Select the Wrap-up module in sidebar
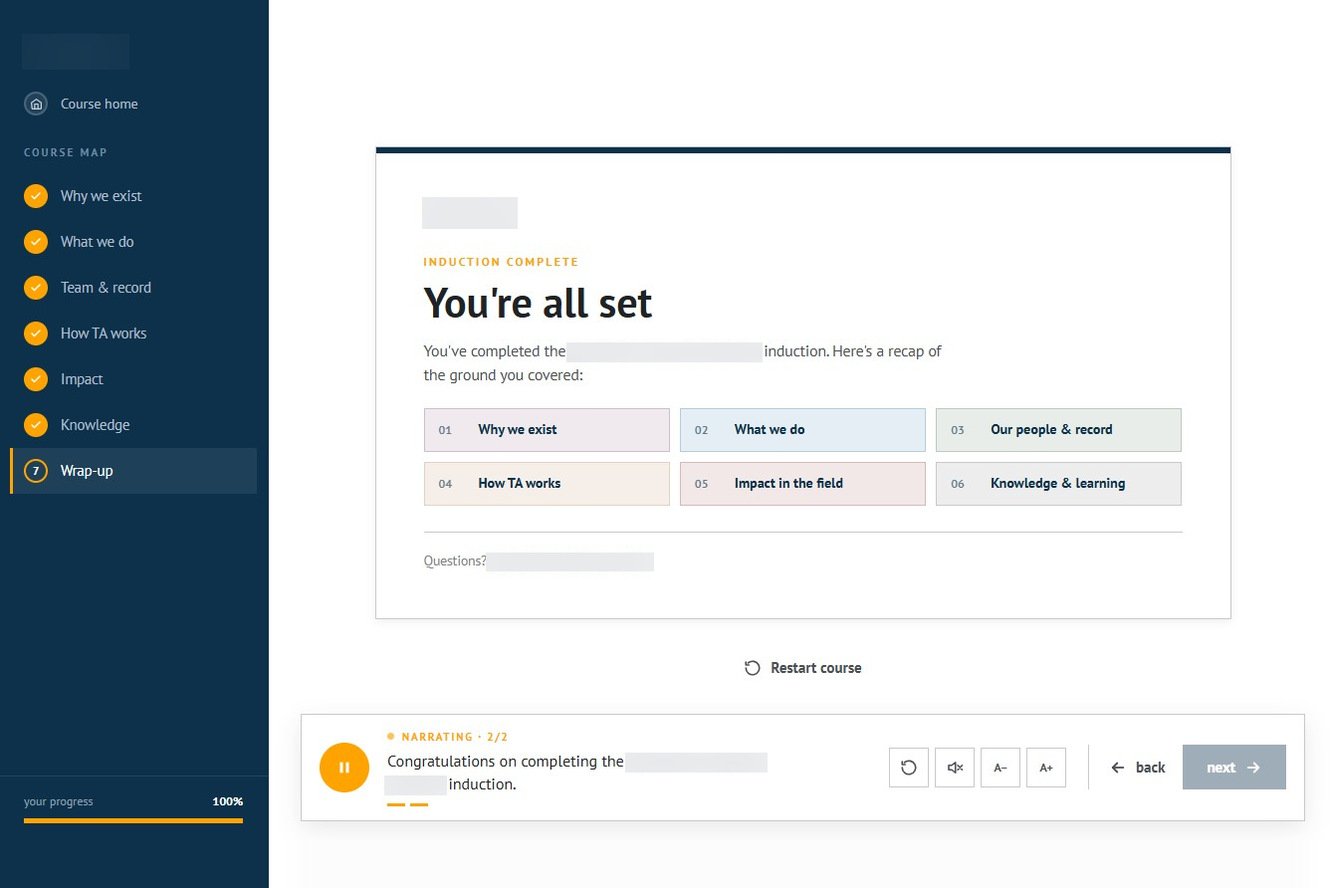The height and width of the screenshot is (888, 1332). 133,471
